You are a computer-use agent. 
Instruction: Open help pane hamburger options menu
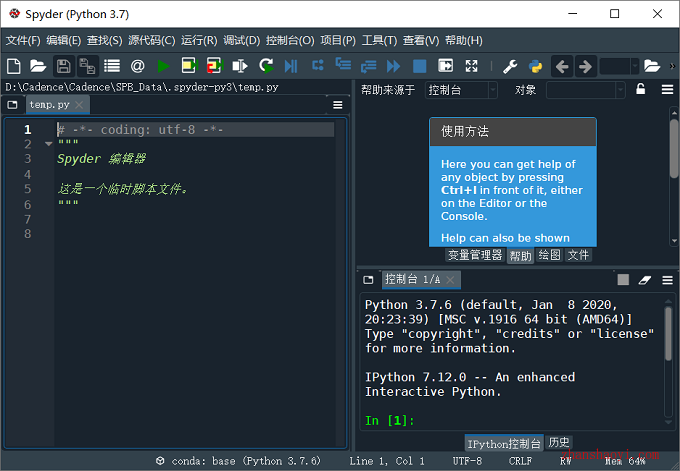click(667, 90)
